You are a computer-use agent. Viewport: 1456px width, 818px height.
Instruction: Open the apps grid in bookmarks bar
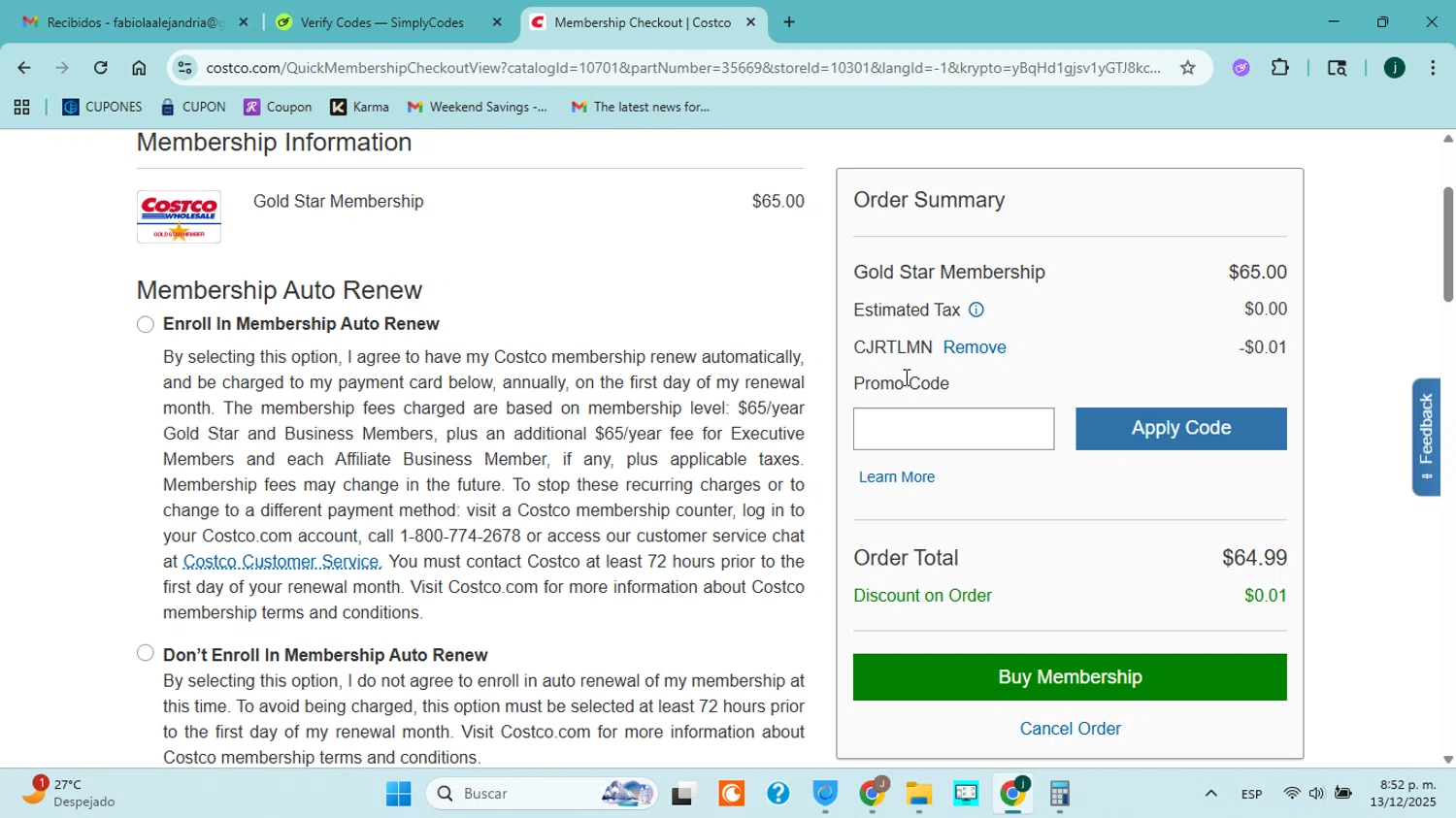(21, 108)
